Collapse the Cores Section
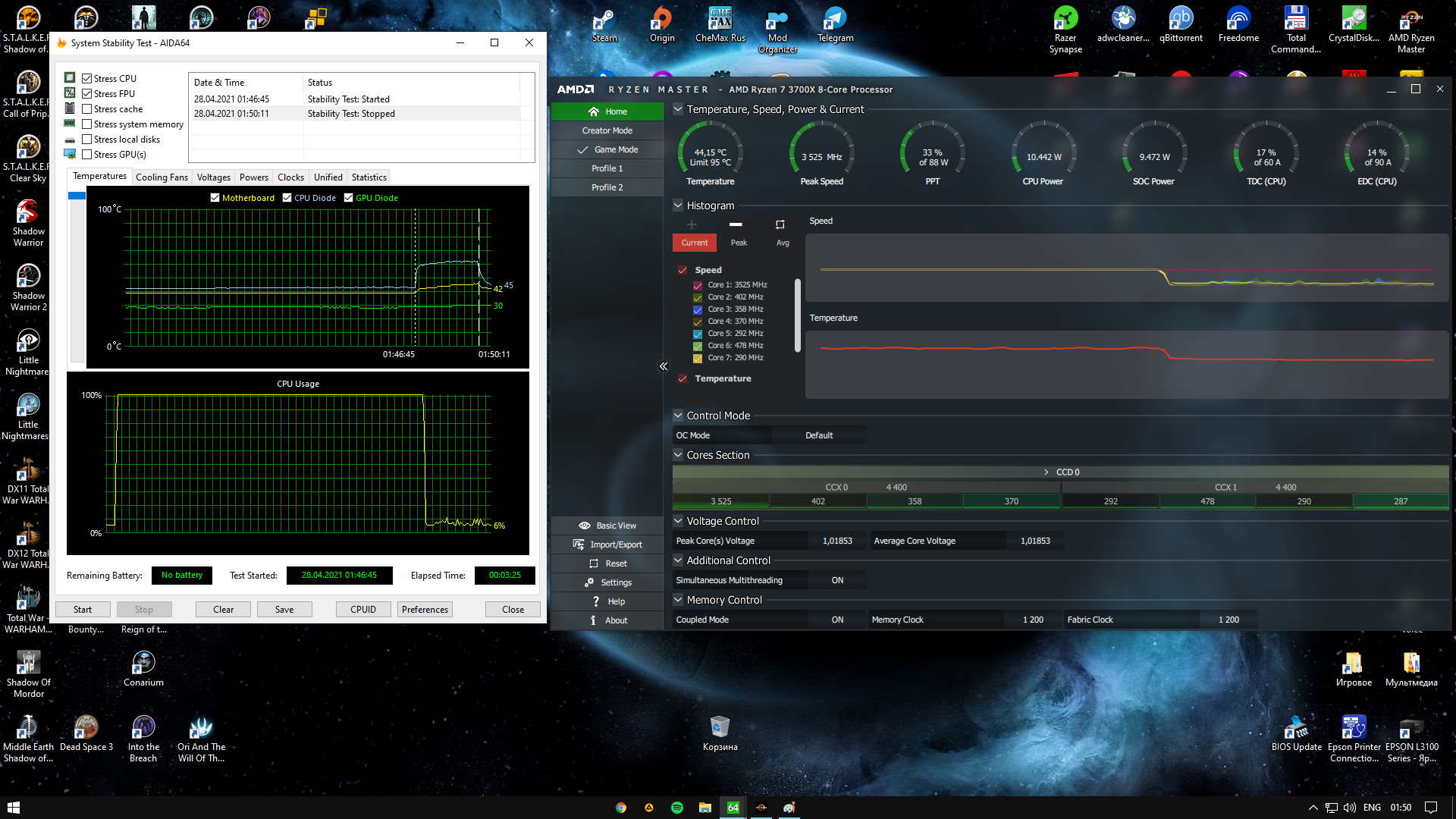The height and width of the screenshot is (819, 1456). (678, 454)
